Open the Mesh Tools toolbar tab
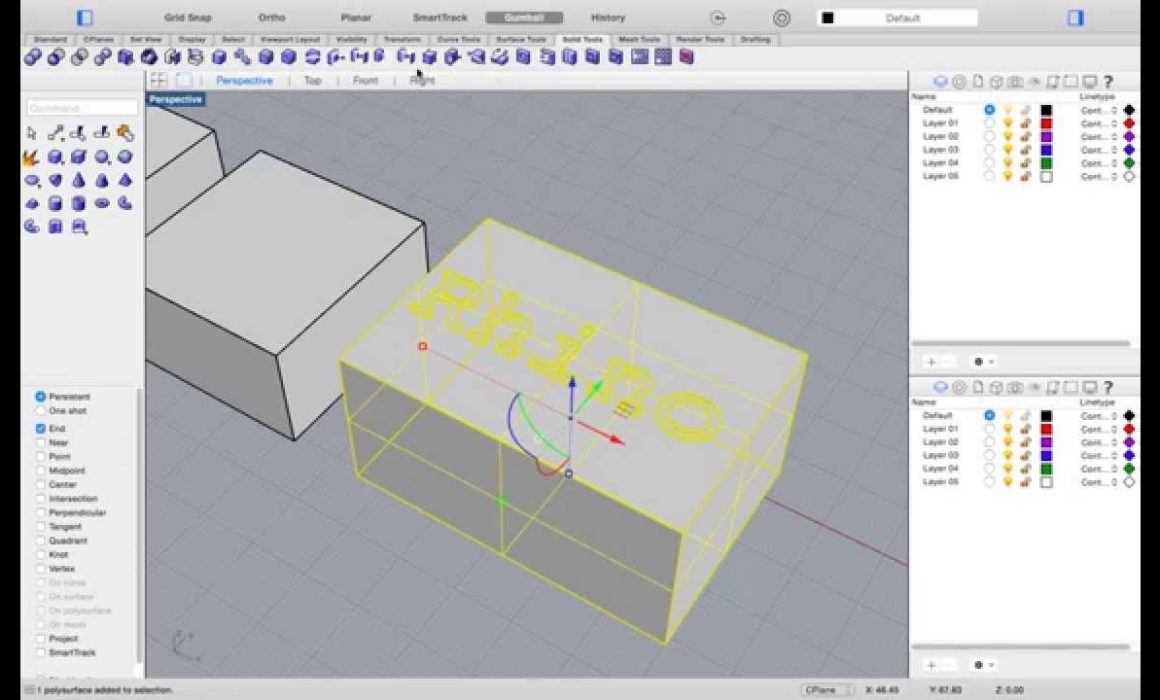Viewport: 1160px width, 700px height. 639,39
